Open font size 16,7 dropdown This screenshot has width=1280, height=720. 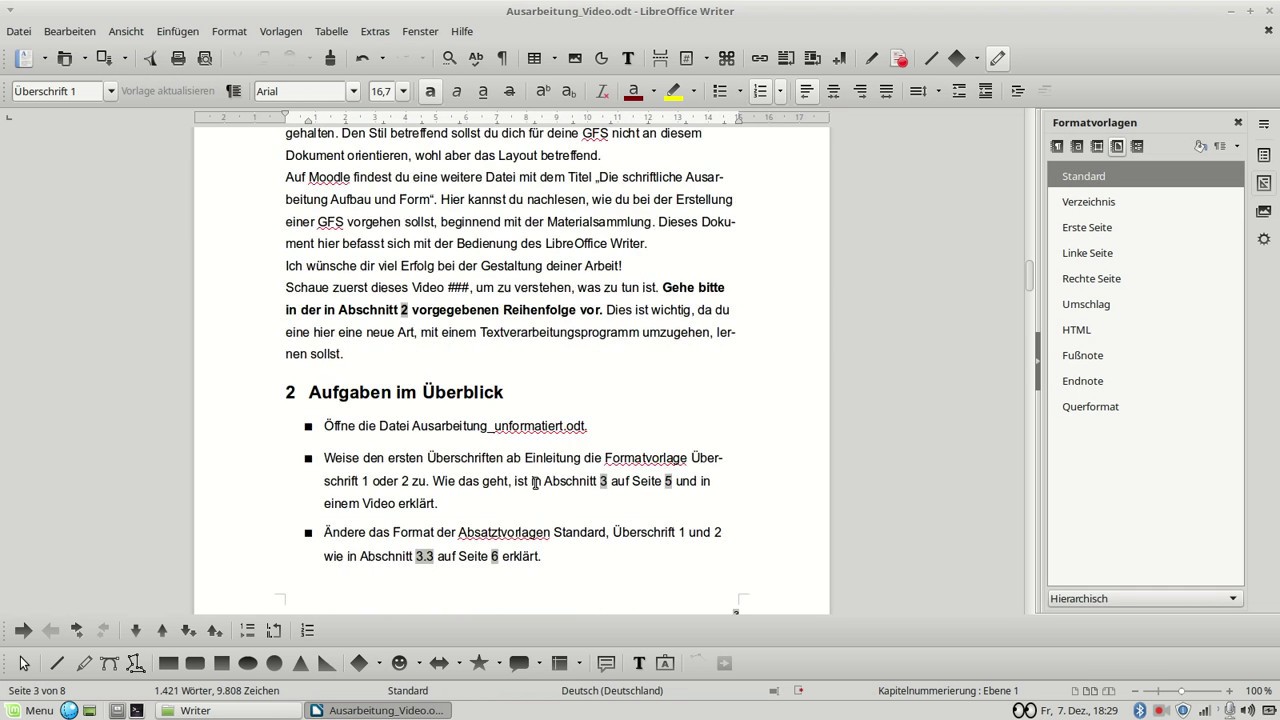(x=403, y=91)
